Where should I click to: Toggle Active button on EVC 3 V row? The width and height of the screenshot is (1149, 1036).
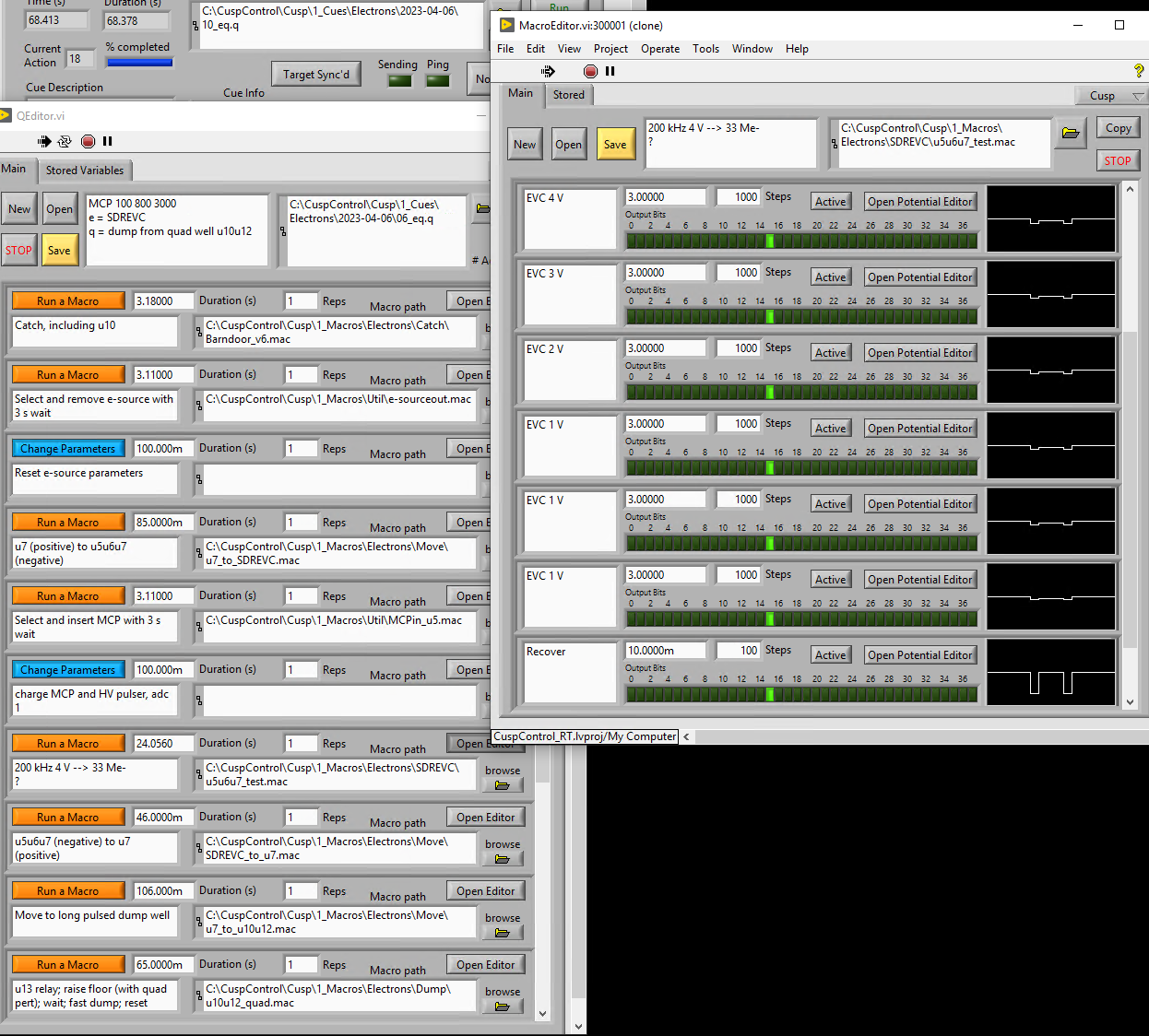[x=830, y=277]
